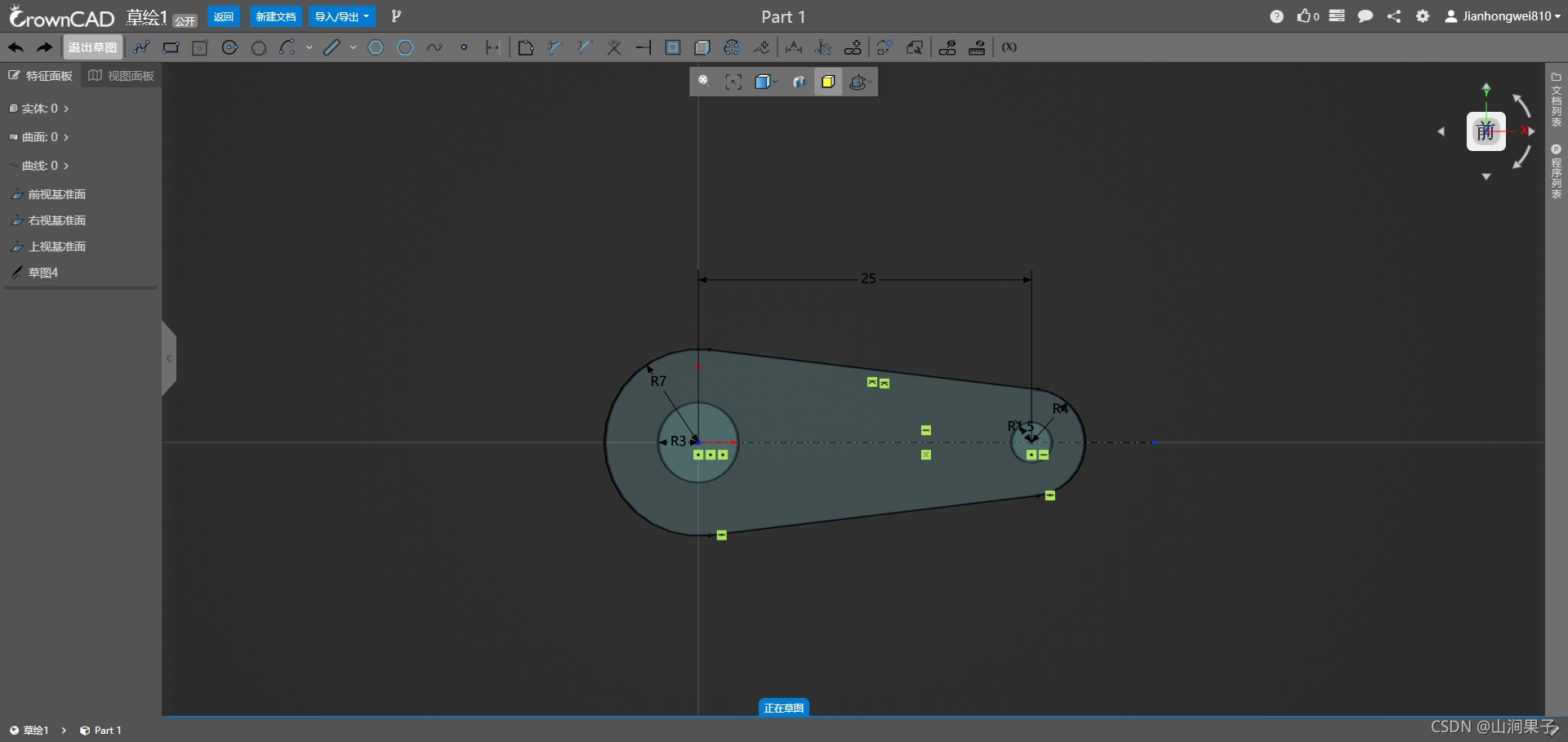The image size is (1568, 742).
Task: Select the sketch chamfer tool
Action: (555, 47)
